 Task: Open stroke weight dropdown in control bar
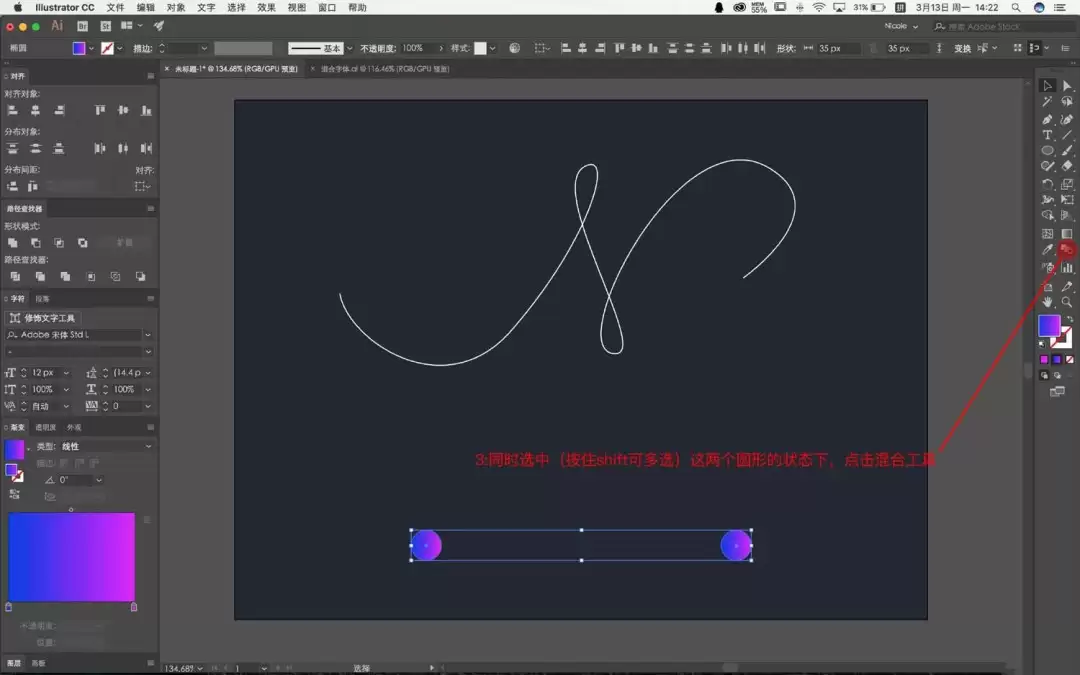[203, 48]
